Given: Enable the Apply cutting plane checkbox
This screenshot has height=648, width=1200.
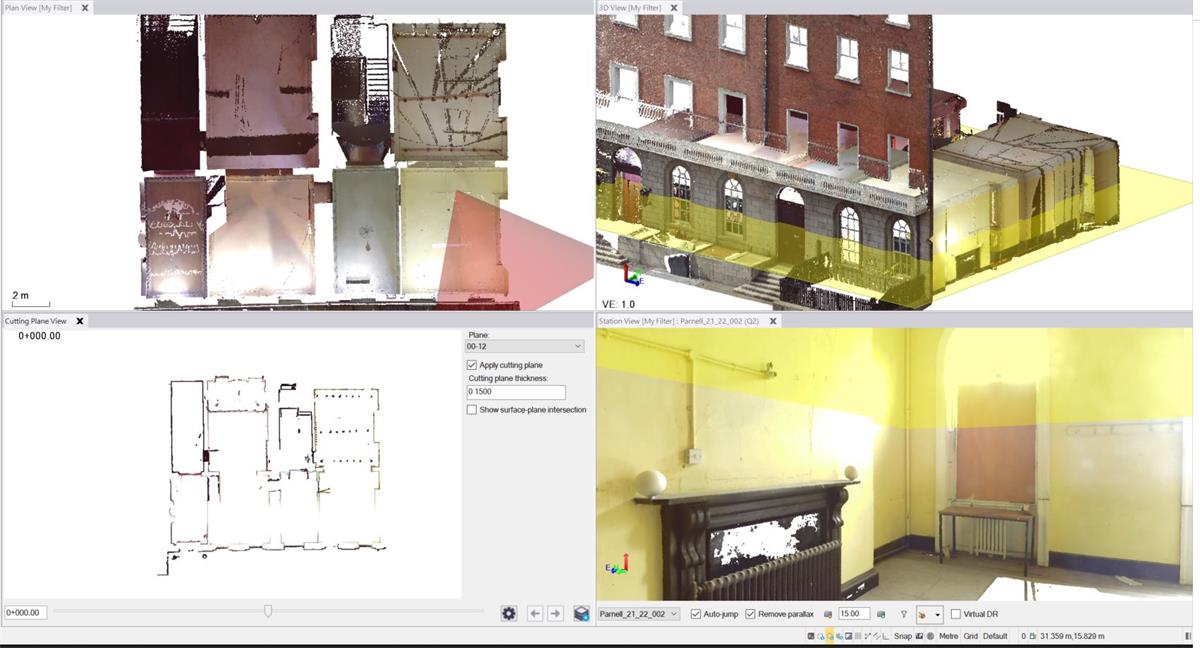Looking at the screenshot, I should 472,365.
